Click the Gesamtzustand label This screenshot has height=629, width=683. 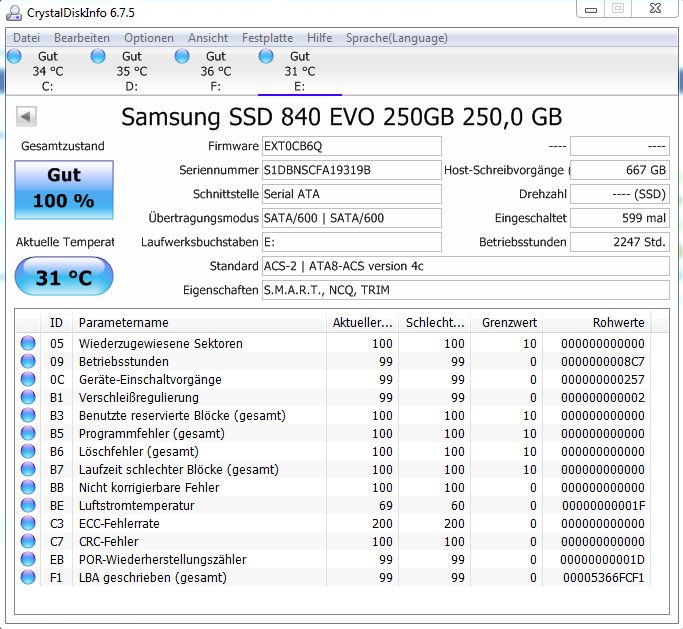pos(63,146)
